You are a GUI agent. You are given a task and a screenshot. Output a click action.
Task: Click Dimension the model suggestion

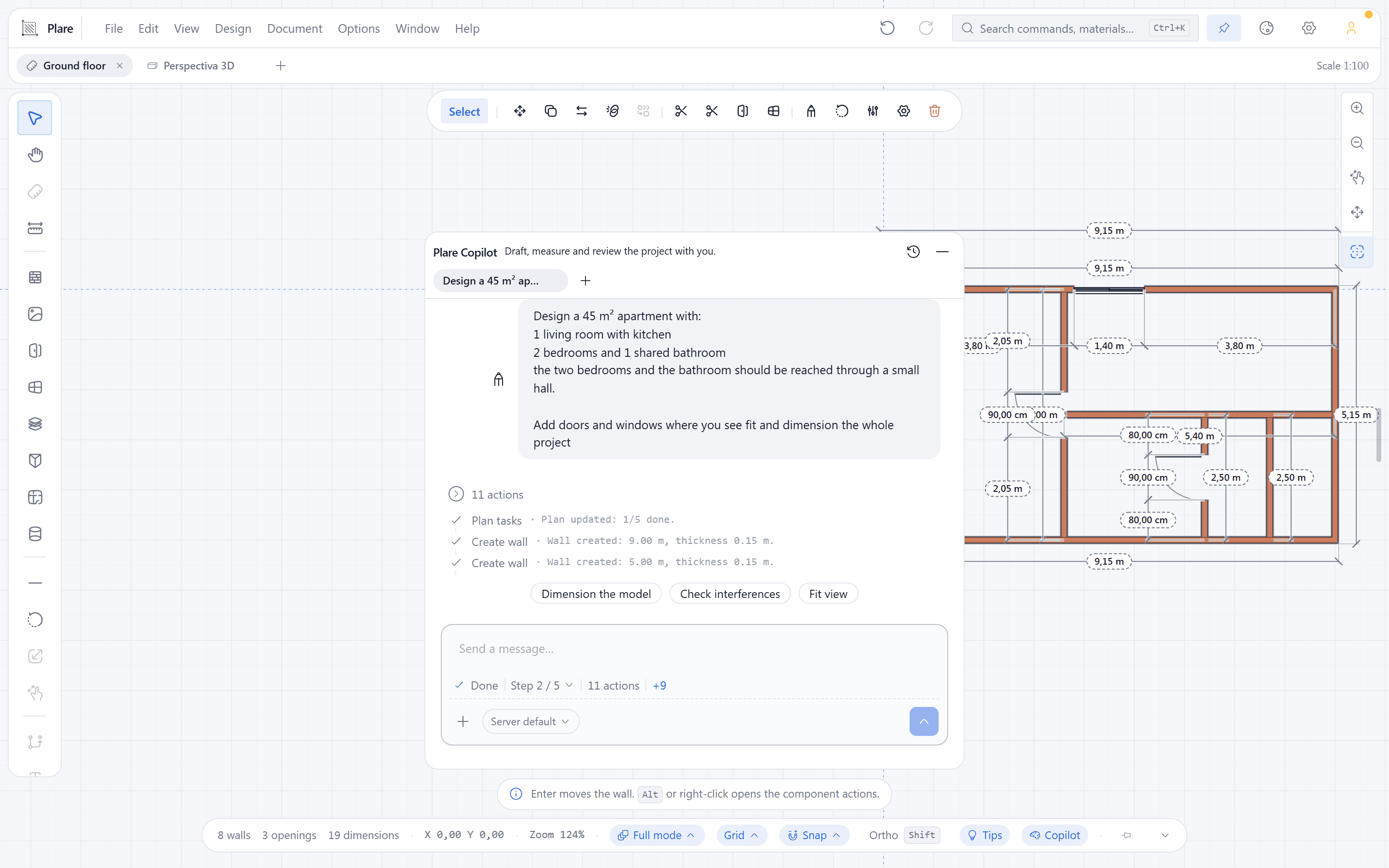click(x=596, y=594)
